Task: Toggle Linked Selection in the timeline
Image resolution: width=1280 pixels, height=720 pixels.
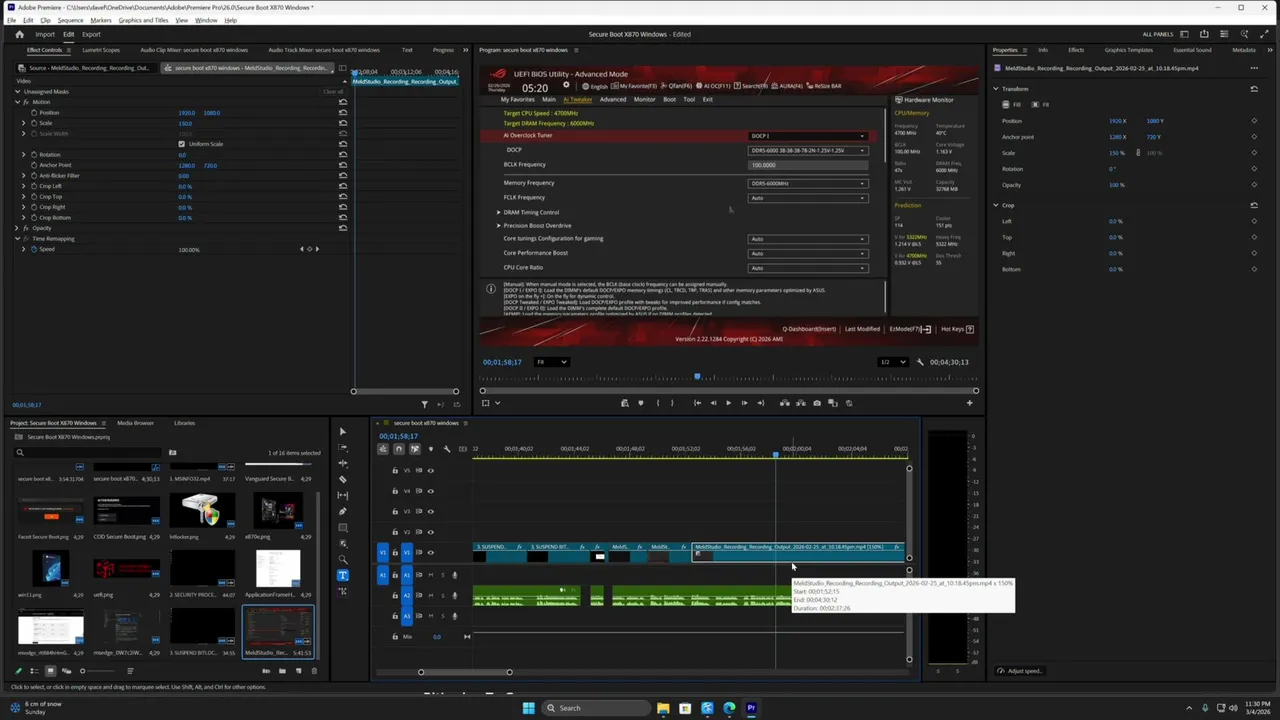Action: 414,449
